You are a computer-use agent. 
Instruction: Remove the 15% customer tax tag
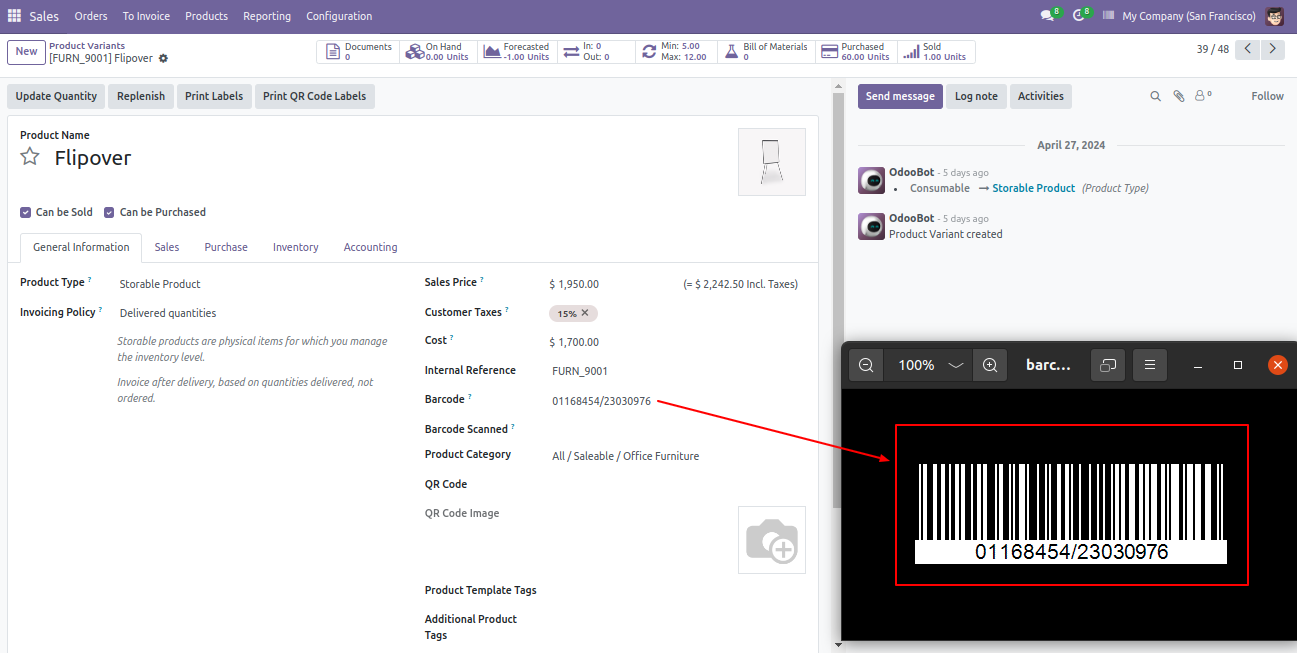[x=586, y=313]
